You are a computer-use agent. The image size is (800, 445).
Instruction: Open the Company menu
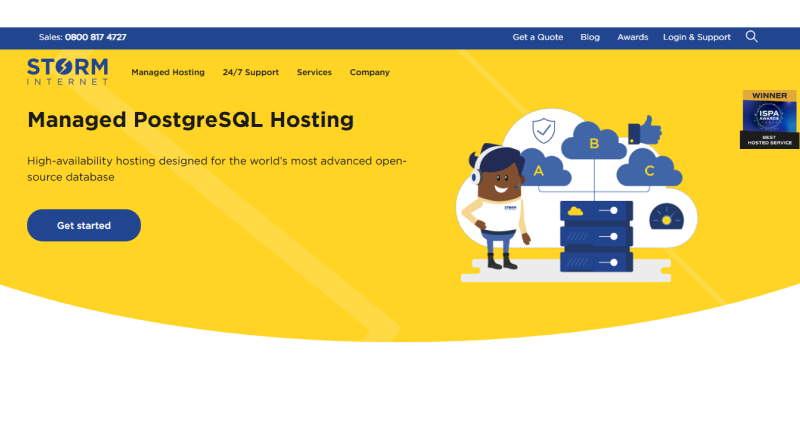coord(369,72)
